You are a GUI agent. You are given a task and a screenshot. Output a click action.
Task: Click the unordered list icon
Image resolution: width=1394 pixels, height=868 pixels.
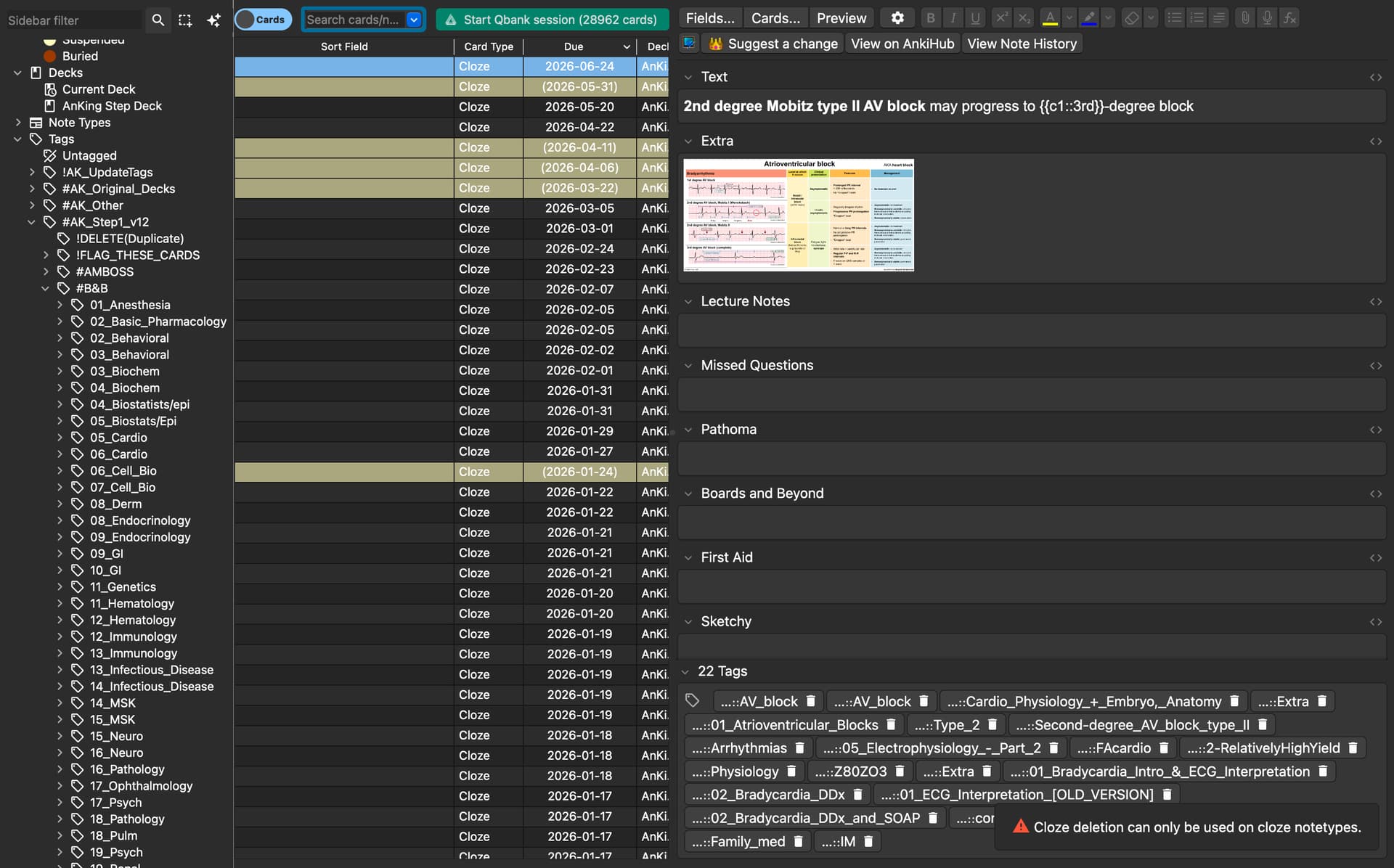[x=1174, y=18]
